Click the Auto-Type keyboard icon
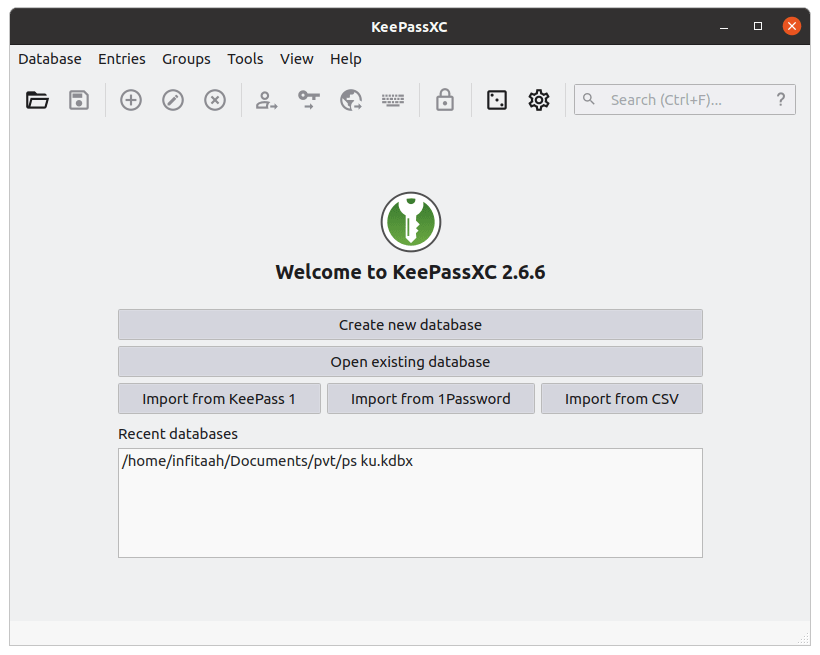This screenshot has width=820, height=655. [393, 100]
